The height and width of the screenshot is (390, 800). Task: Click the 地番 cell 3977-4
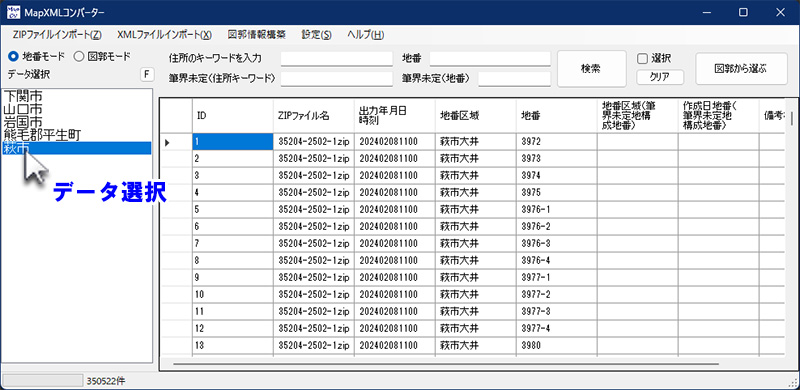pos(557,328)
